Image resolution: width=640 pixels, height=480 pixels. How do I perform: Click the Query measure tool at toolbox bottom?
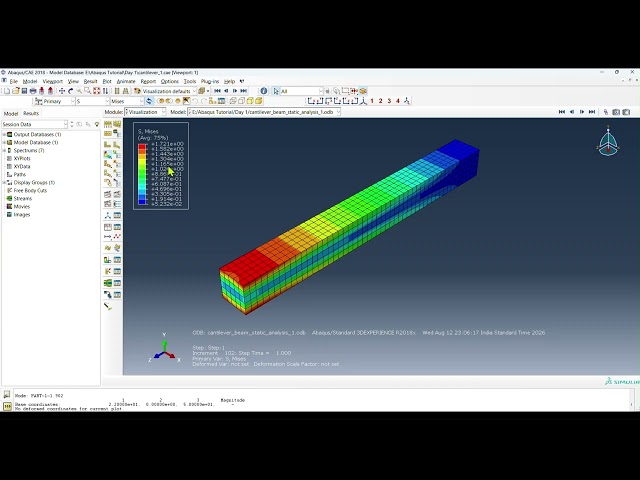point(108,306)
